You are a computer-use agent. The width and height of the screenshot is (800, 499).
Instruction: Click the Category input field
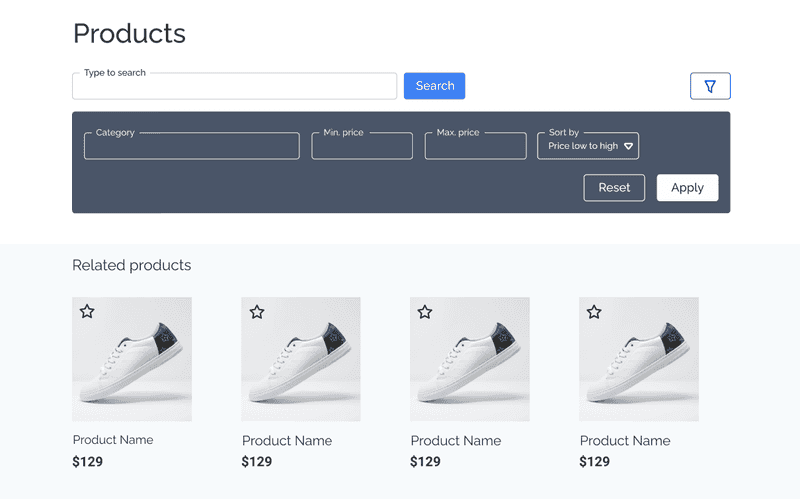(191, 147)
